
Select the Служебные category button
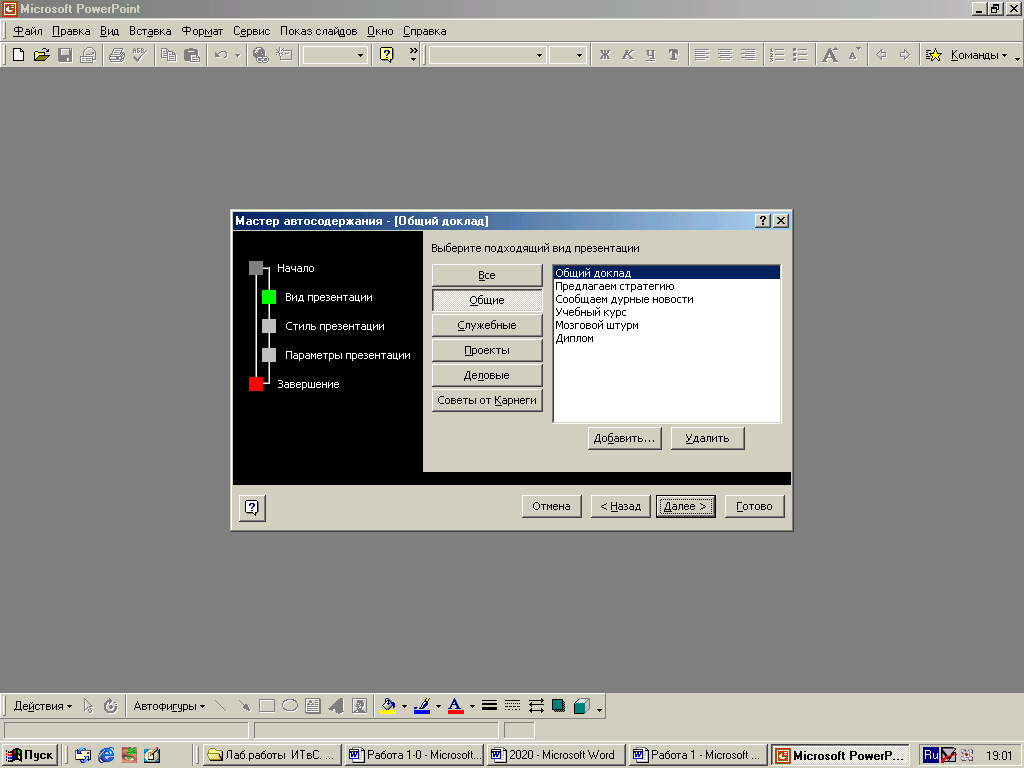coord(487,325)
